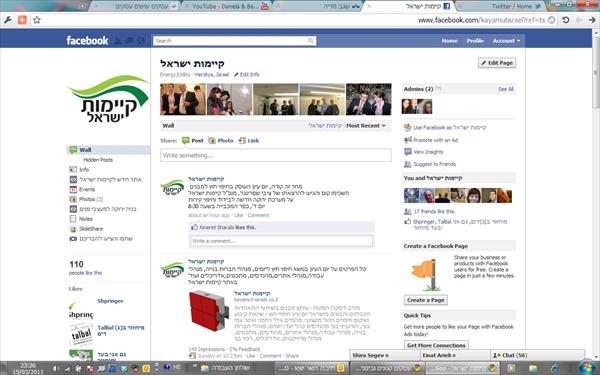
Task: Click the Write a comment field
Action: pos(282,241)
